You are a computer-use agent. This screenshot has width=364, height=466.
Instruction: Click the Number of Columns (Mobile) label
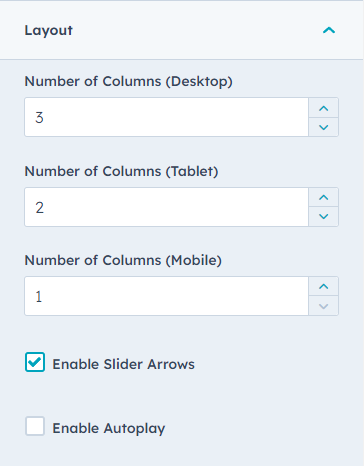click(123, 261)
